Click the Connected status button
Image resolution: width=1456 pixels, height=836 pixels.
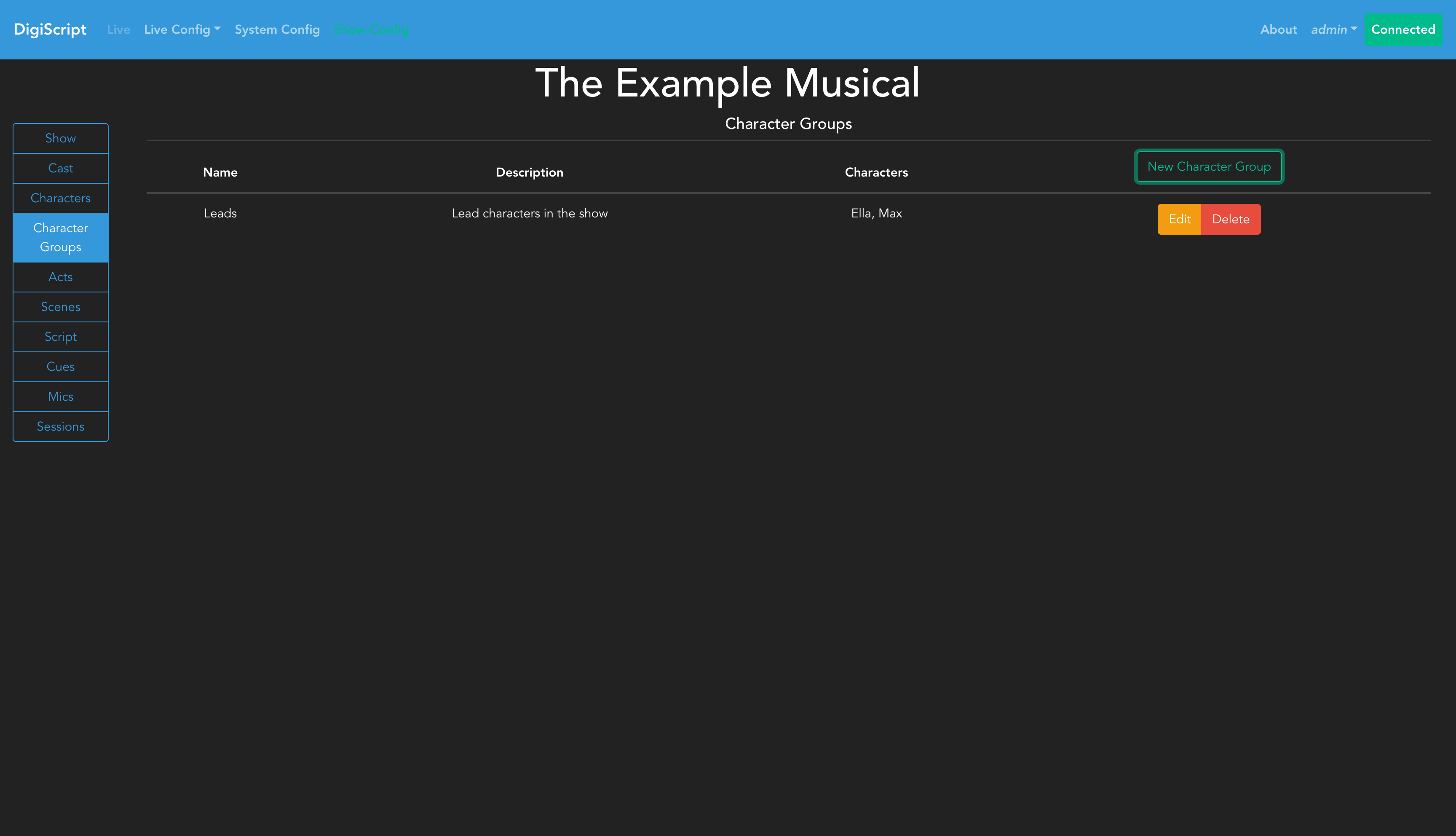(1402, 29)
